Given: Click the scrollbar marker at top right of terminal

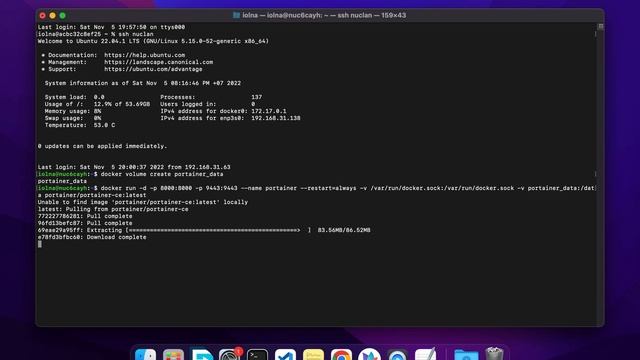Looking at the screenshot, I should point(601,26).
